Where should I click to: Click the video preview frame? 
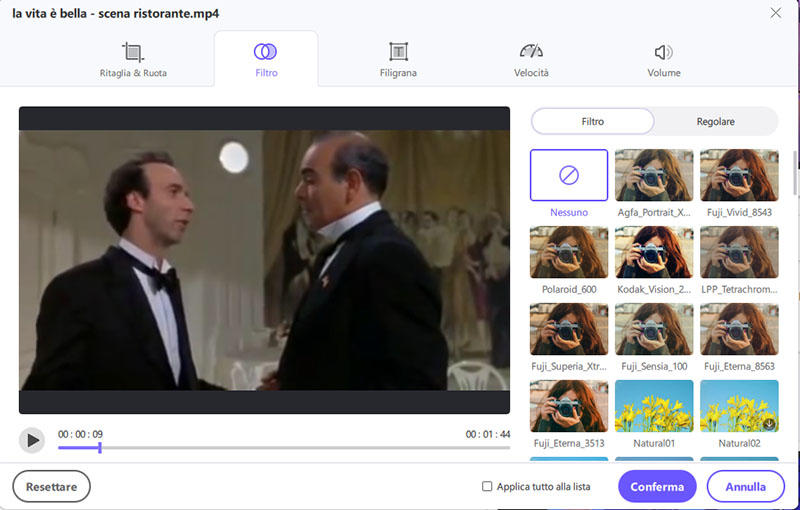(x=264, y=260)
